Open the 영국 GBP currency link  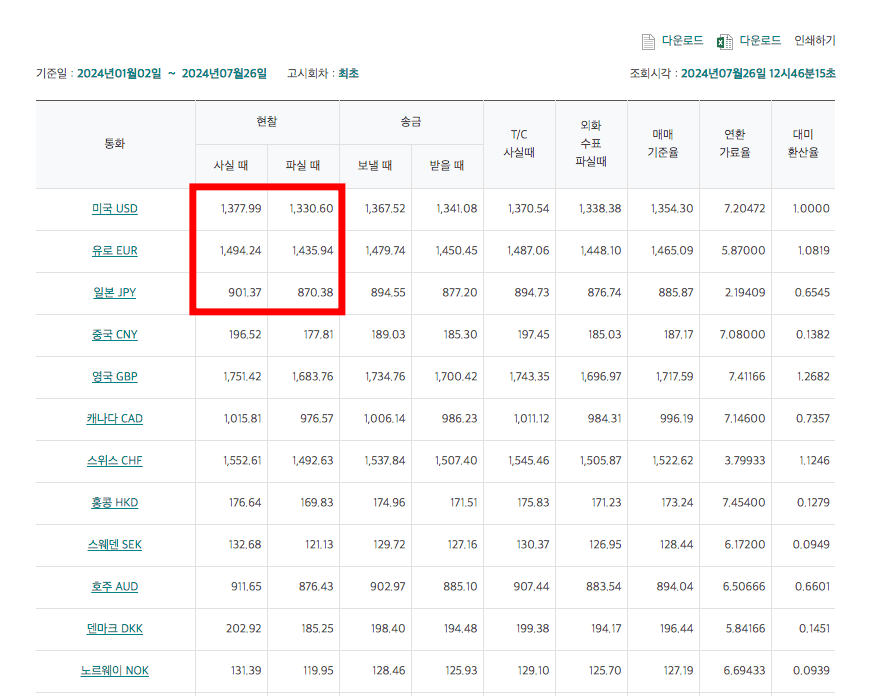point(115,377)
